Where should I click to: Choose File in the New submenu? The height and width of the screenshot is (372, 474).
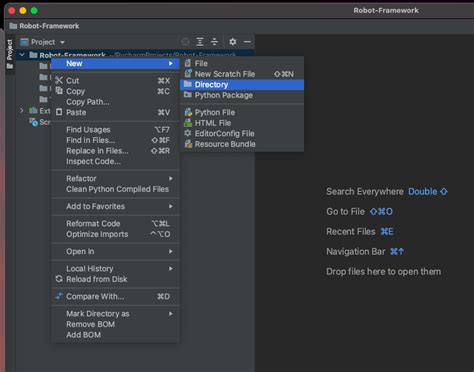click(242, 63)
